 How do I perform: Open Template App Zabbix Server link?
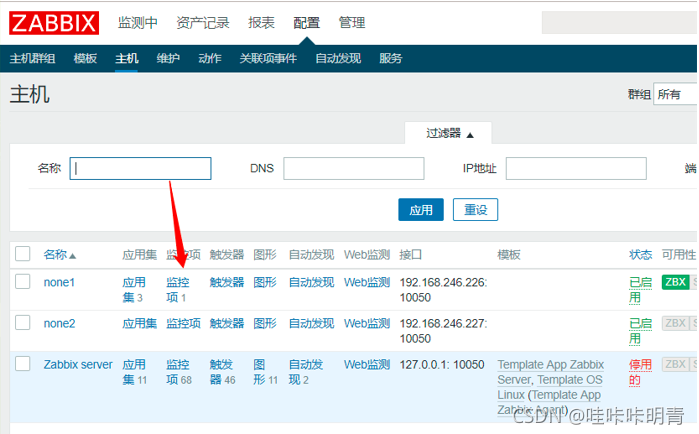pyautogui.click(x=551, y=372)
